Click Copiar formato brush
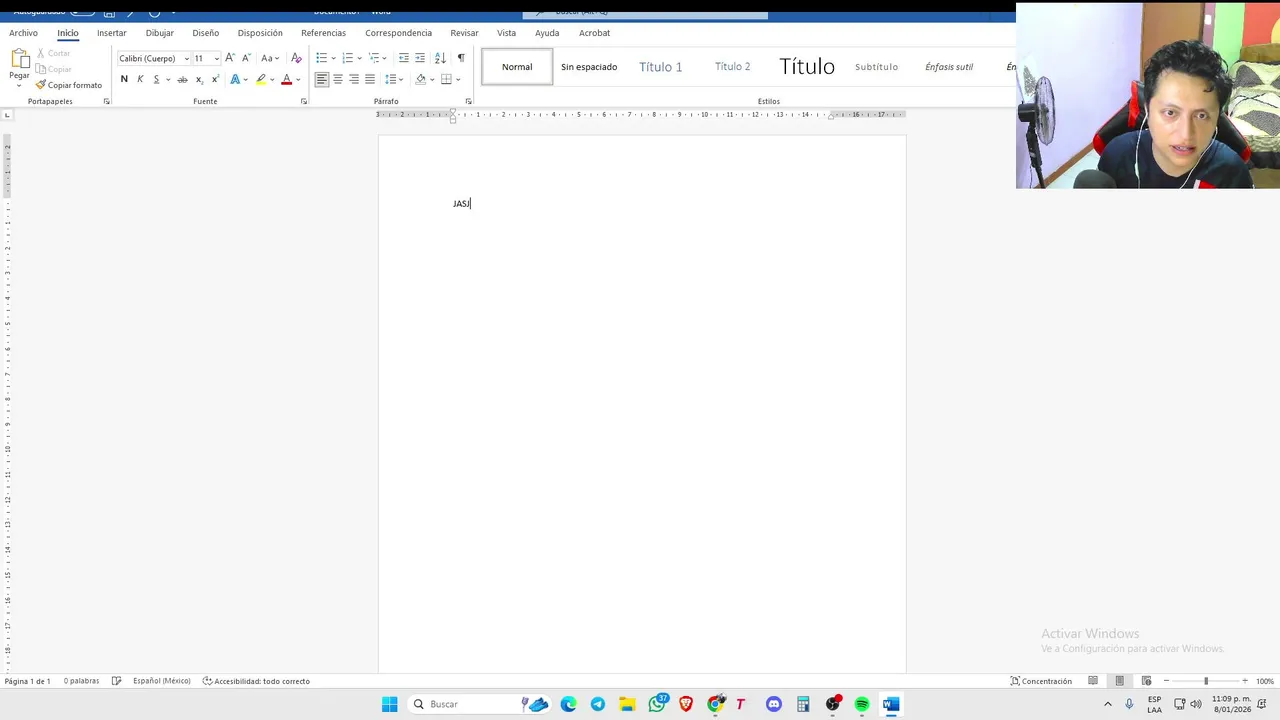Viewport: 1280px width, 720px height. [68, 85]
